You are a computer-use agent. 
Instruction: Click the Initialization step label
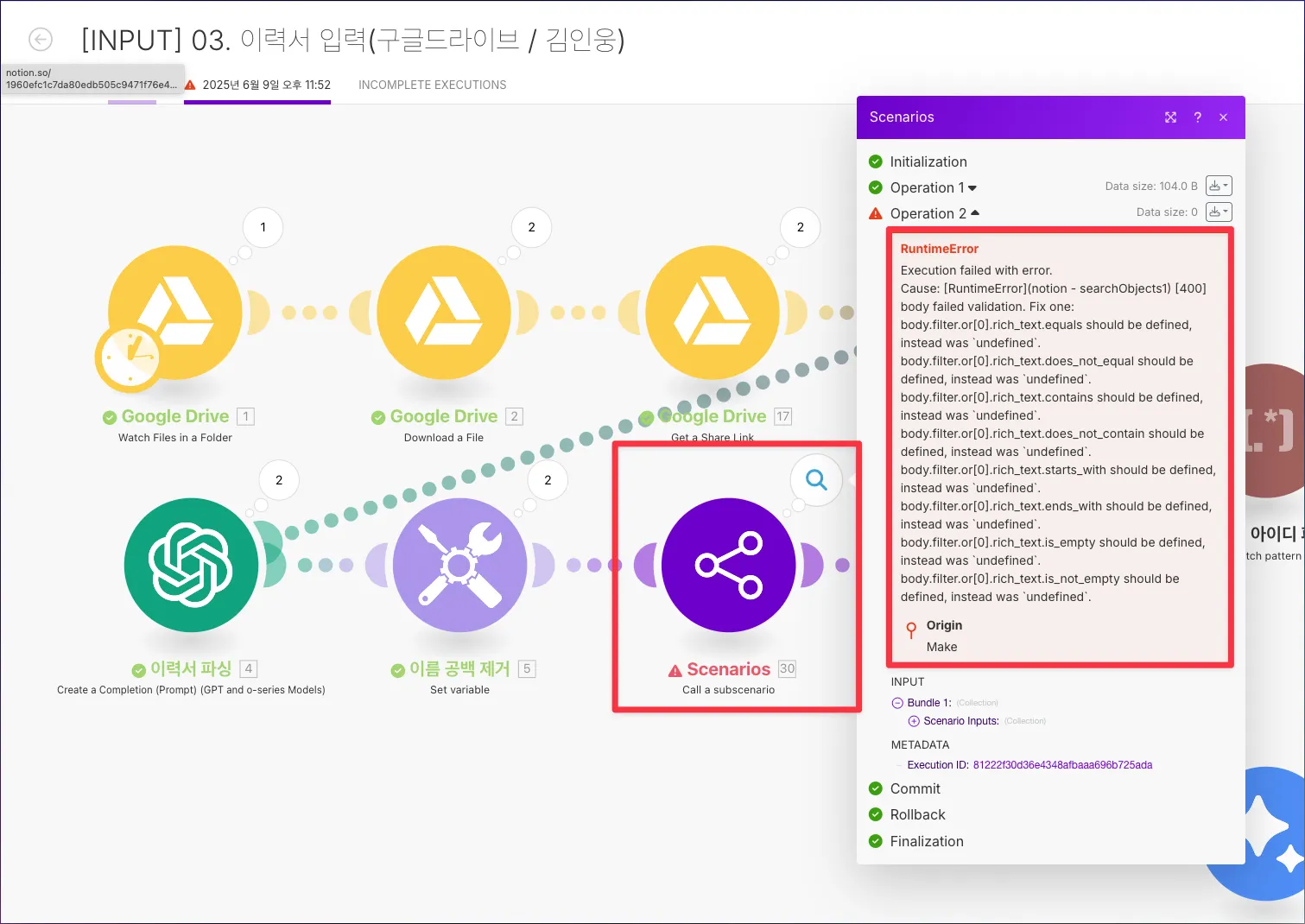click(x=928, y=161)
